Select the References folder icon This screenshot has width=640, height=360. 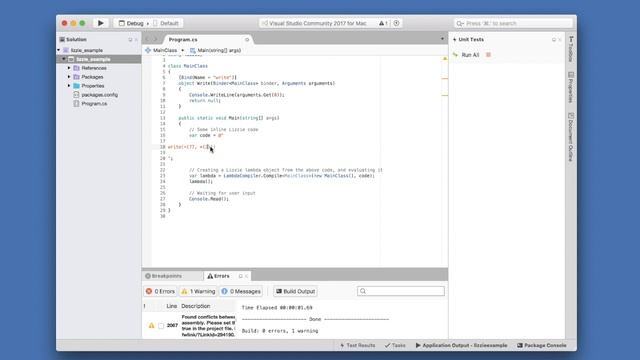point(76,68)
